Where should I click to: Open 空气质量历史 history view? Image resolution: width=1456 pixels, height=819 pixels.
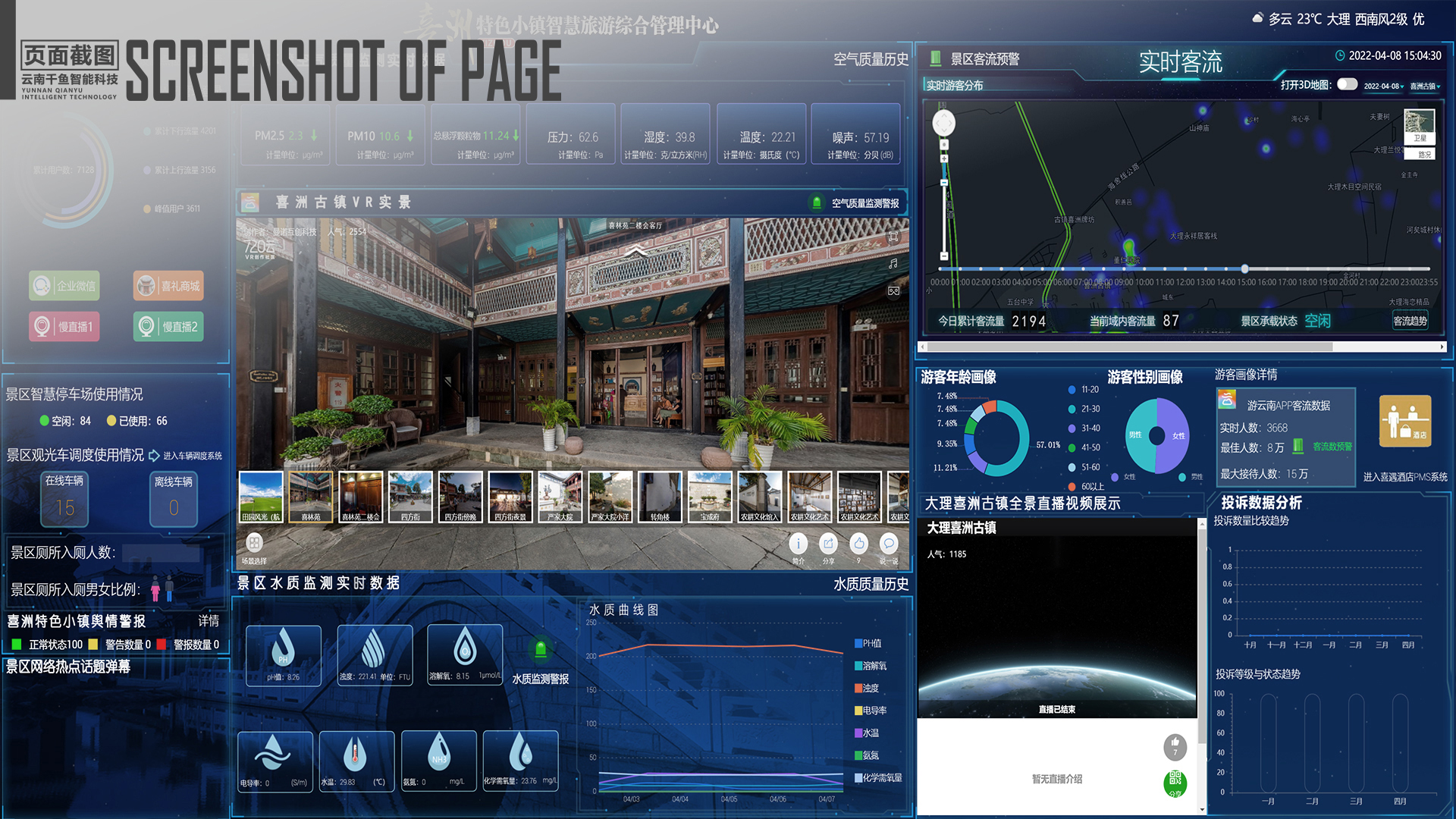871,59
